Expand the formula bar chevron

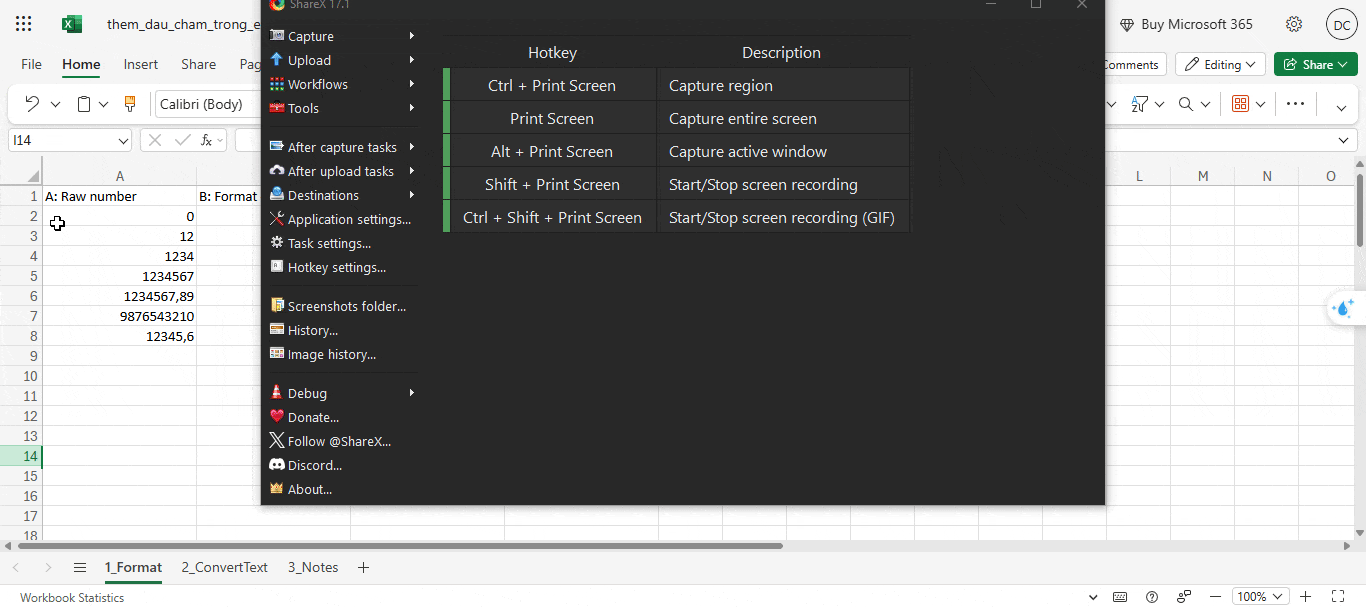(x=1344, y=141)
